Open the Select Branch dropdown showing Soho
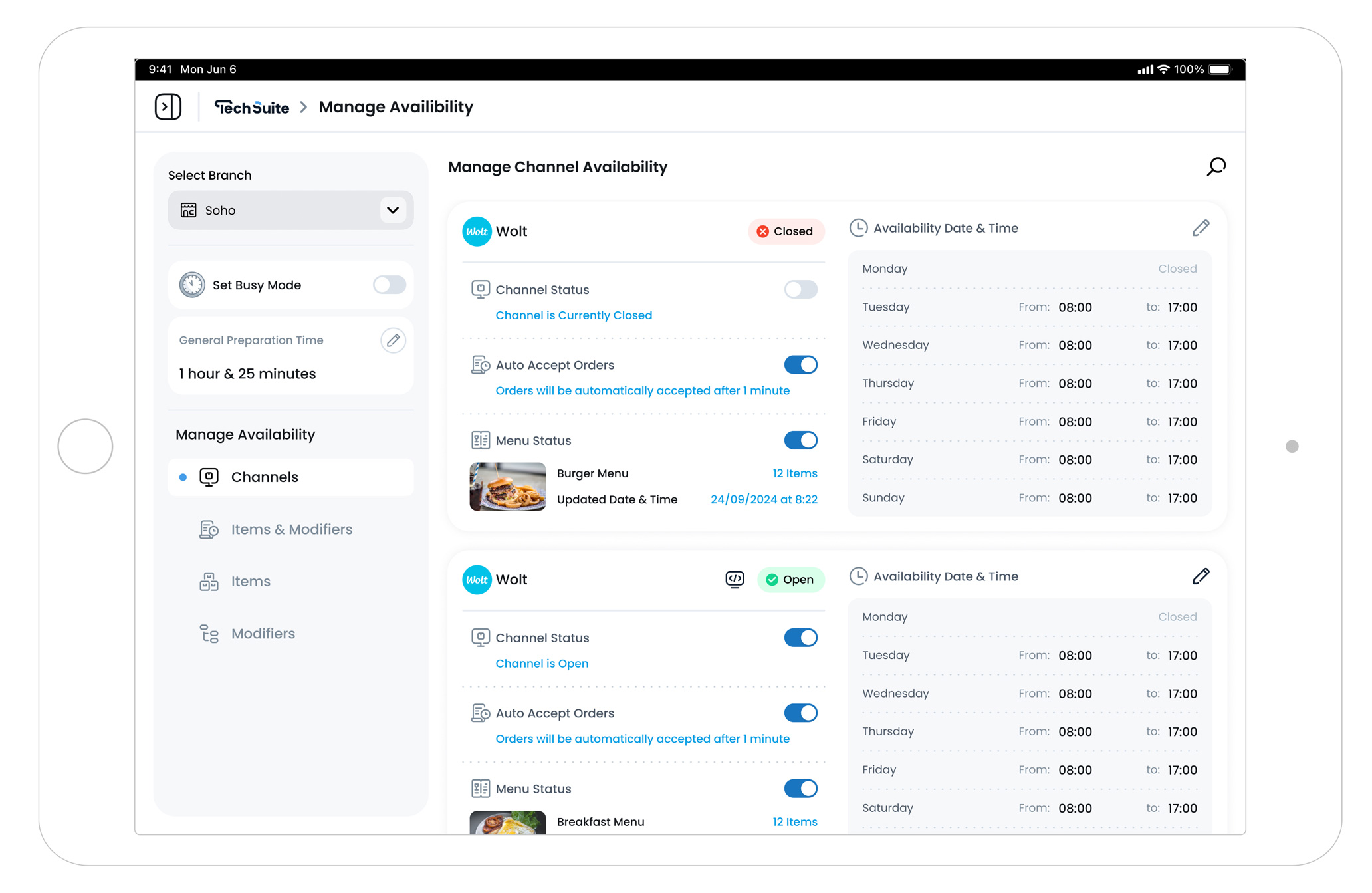Image resolution: width=1372 pixels, height=893 pixels. 290,210
